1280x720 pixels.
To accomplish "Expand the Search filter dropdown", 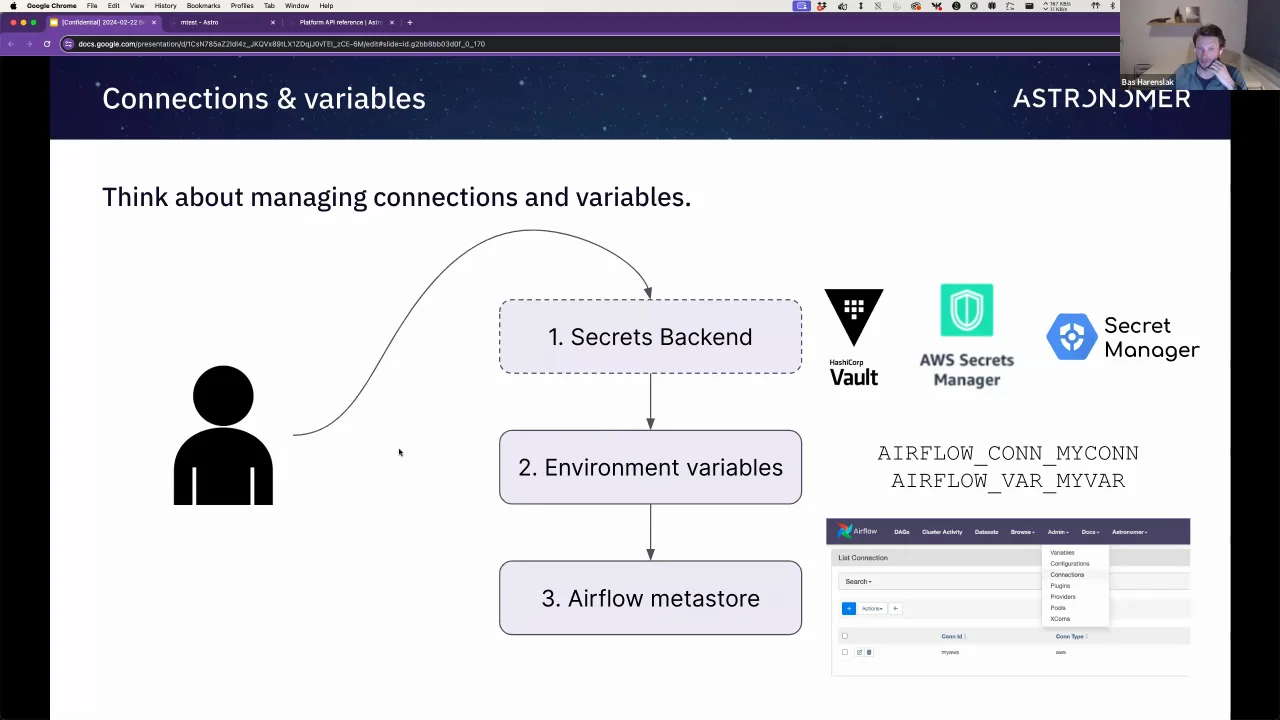I will (x=858, y=581).
